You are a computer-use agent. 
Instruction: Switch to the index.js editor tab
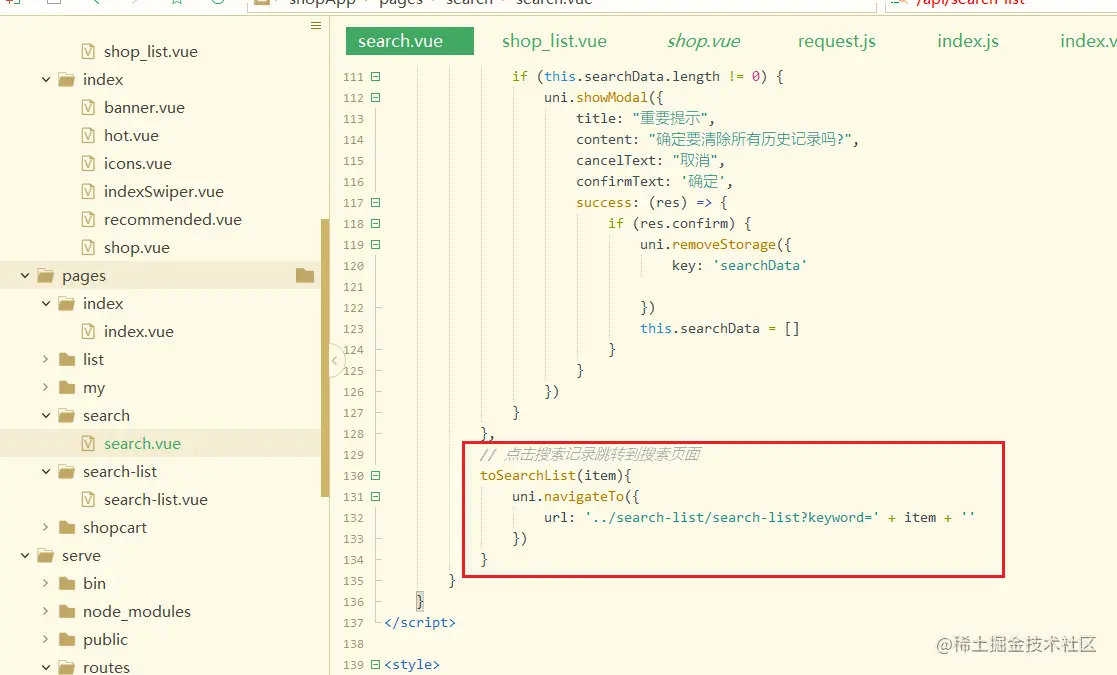pyautogui.click(x=968, y=41)
